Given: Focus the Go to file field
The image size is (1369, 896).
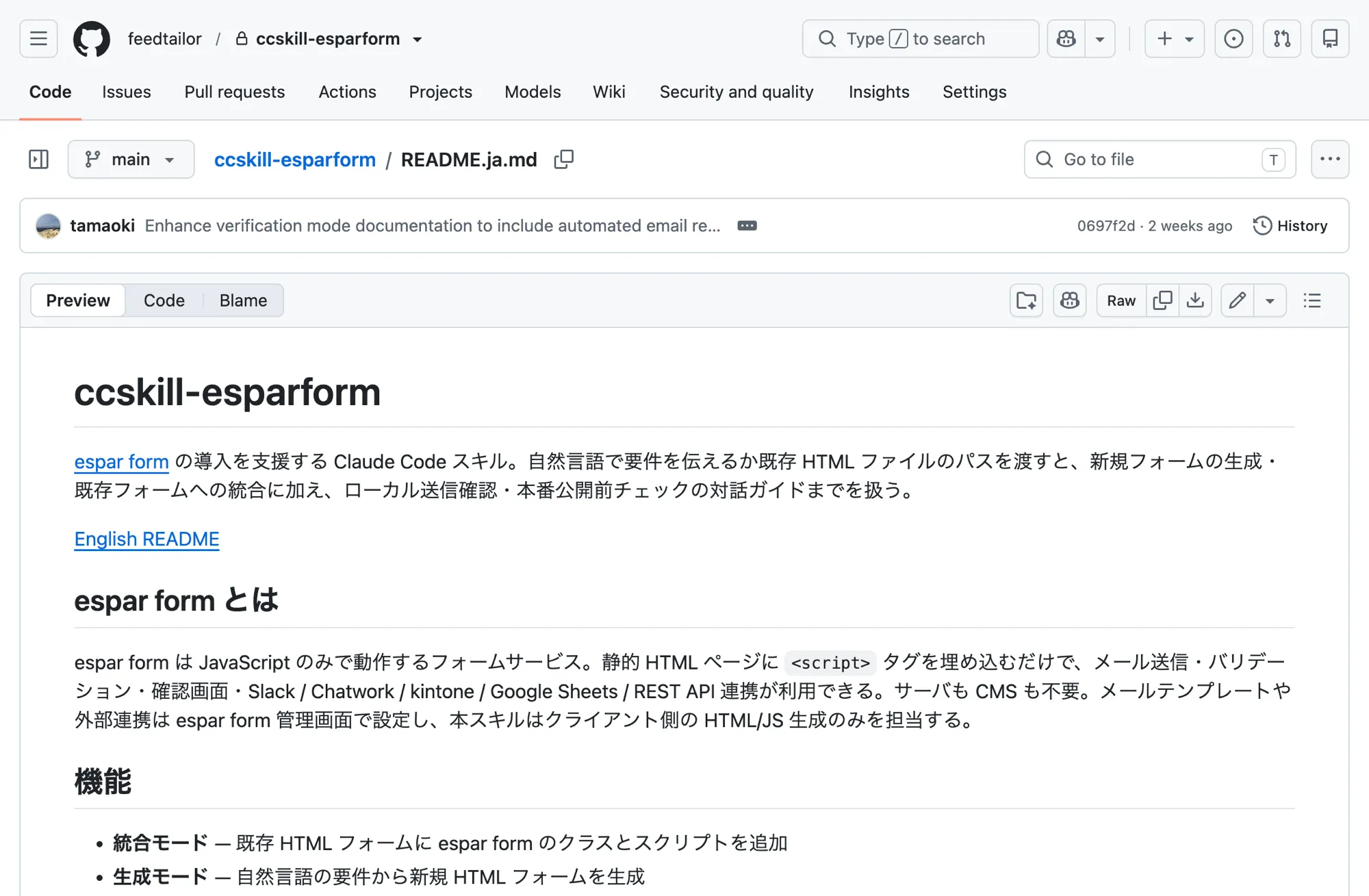Looking at the screenshot, I should [1160, 159].
